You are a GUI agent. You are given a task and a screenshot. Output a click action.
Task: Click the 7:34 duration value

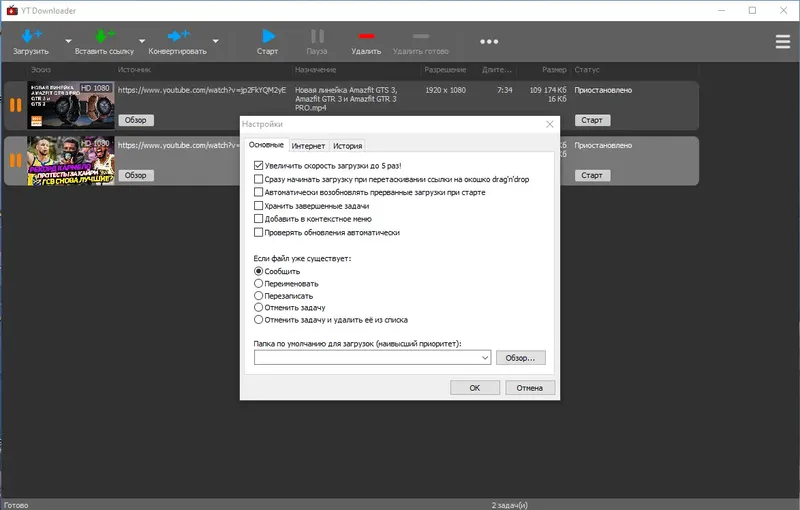505,90
